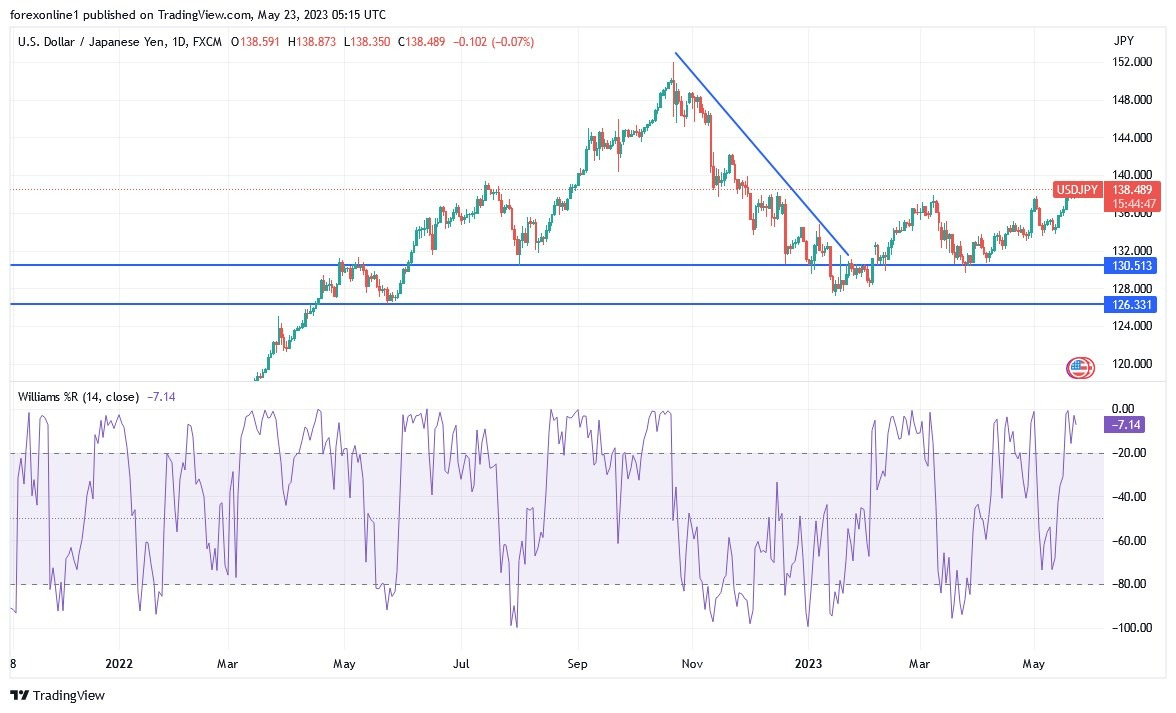This screenshot has width=1176, height=713.
Task: Select the 2023 label on the time axis
Action: pyautogui.click(x=810, y=663)
